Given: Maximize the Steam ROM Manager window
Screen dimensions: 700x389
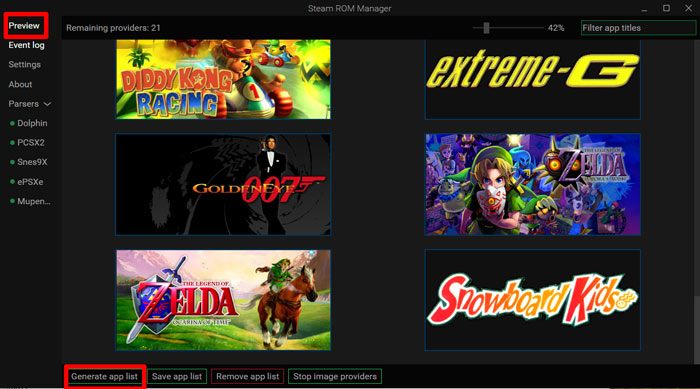Looking at the screenshot, I should [666, 8].
